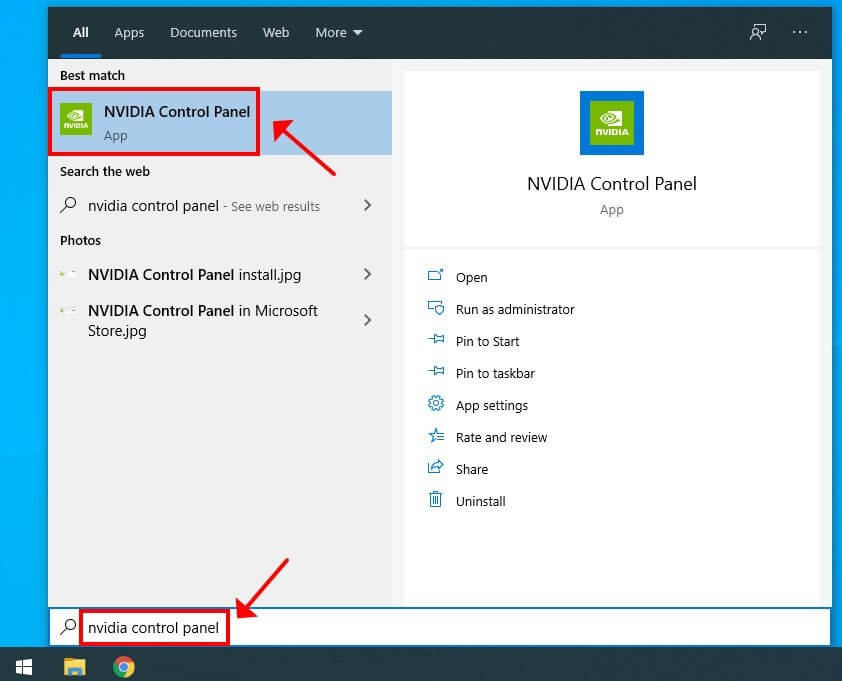The width and height of the screenshot is (842, 681).
Task: Switch to the All tab
Action: [81, 33]
